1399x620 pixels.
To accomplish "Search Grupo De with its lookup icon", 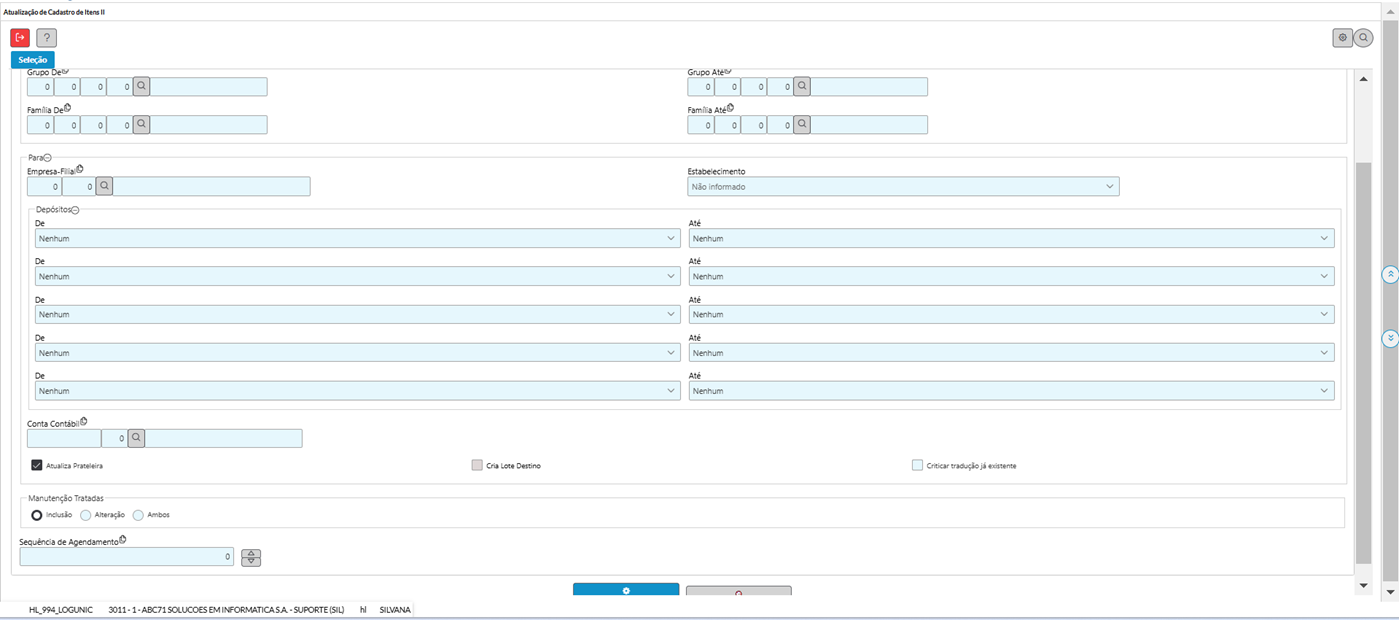I will (x=142, y=87).
